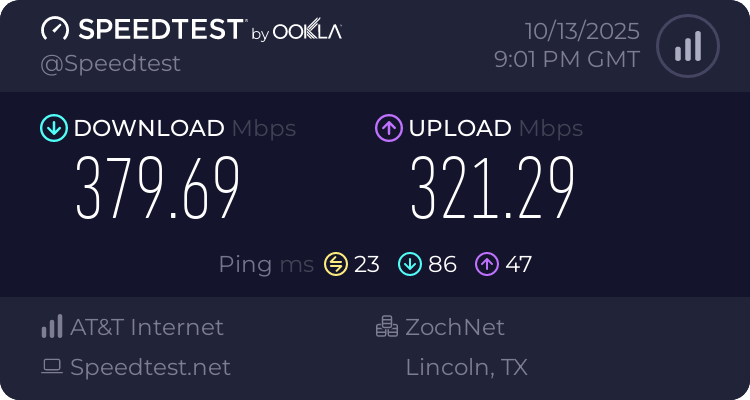750x400 pixels.
Task: Click the signal bars circle icon
Action: pyautogui.click(x=686, y=46)
